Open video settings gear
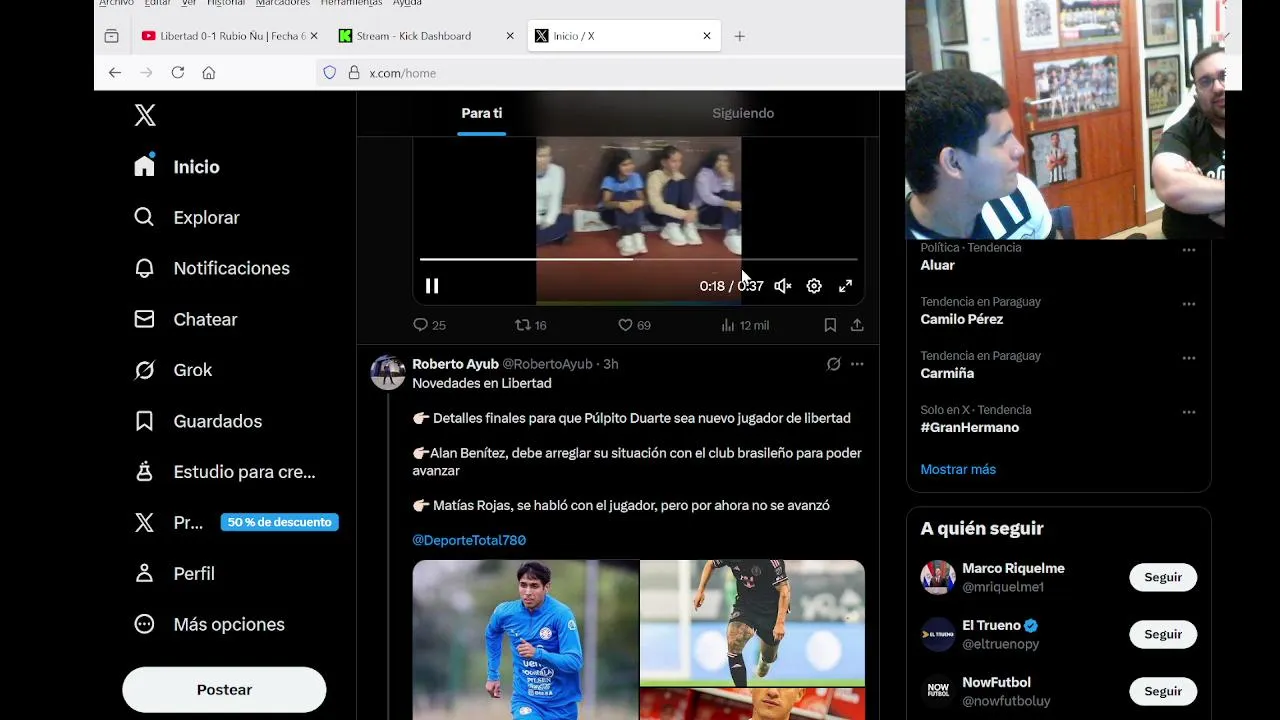Viewport: 1280px width, 720px height. pyautogui.click(x=814, y=286)
